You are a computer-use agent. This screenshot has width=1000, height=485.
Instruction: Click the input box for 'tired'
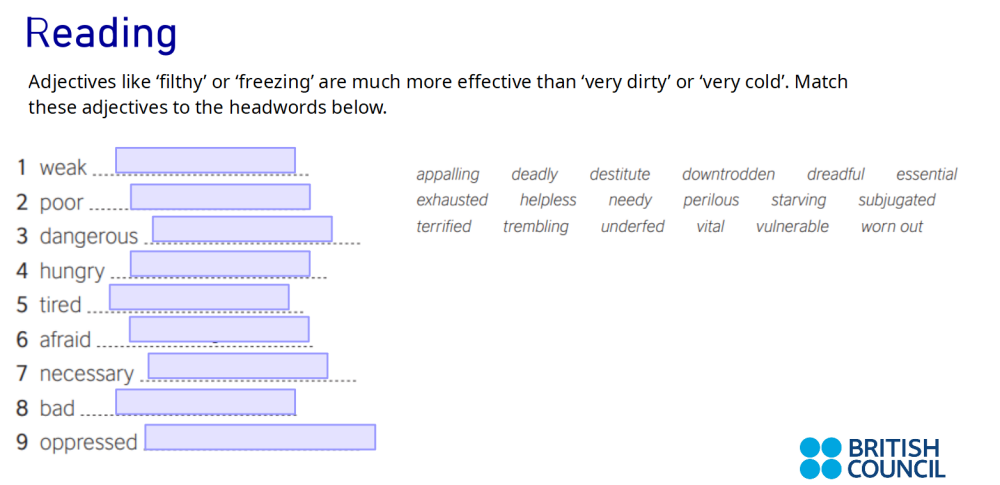click(x=199, y=298)
